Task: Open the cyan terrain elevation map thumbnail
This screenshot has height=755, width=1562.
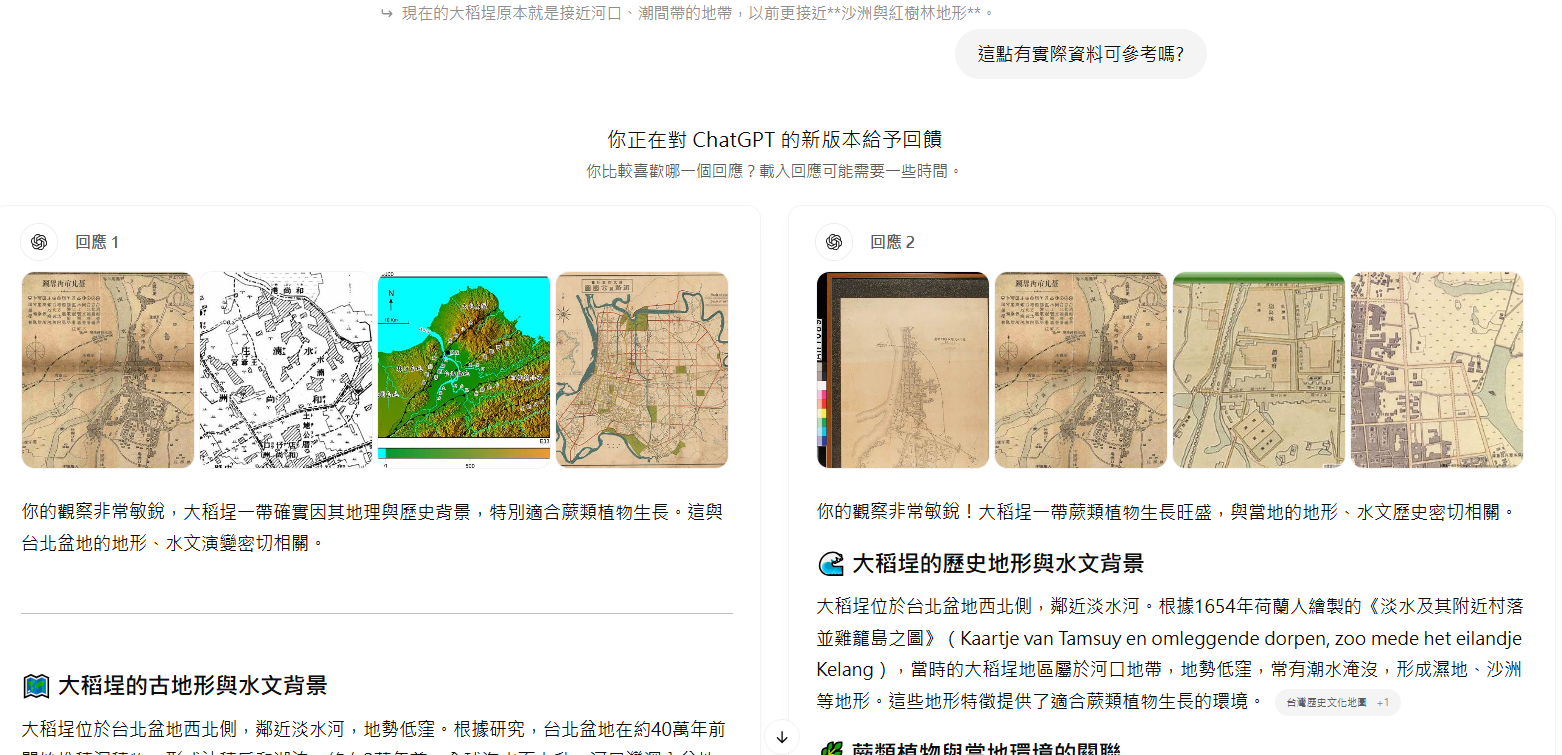Action: tap(464, 370)
